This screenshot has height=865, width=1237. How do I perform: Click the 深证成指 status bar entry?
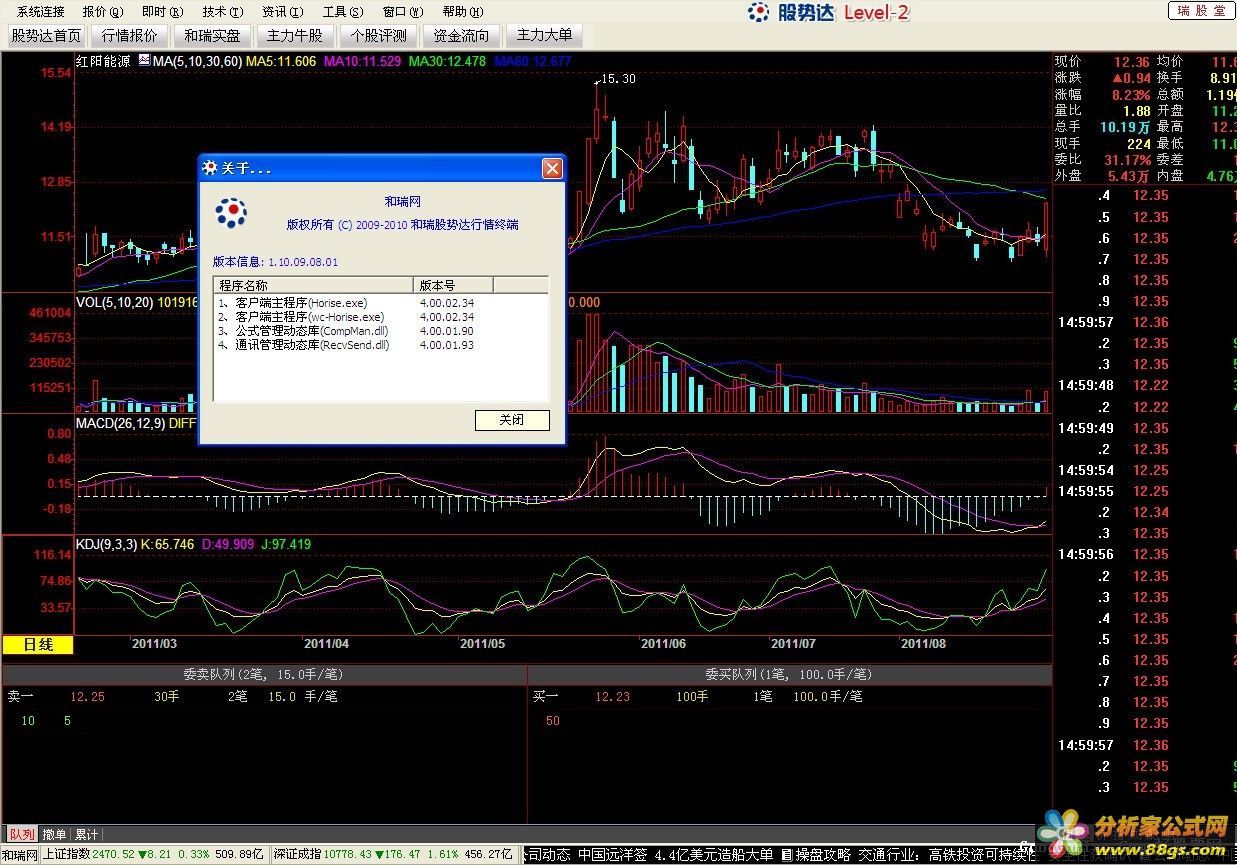point(395,855)
